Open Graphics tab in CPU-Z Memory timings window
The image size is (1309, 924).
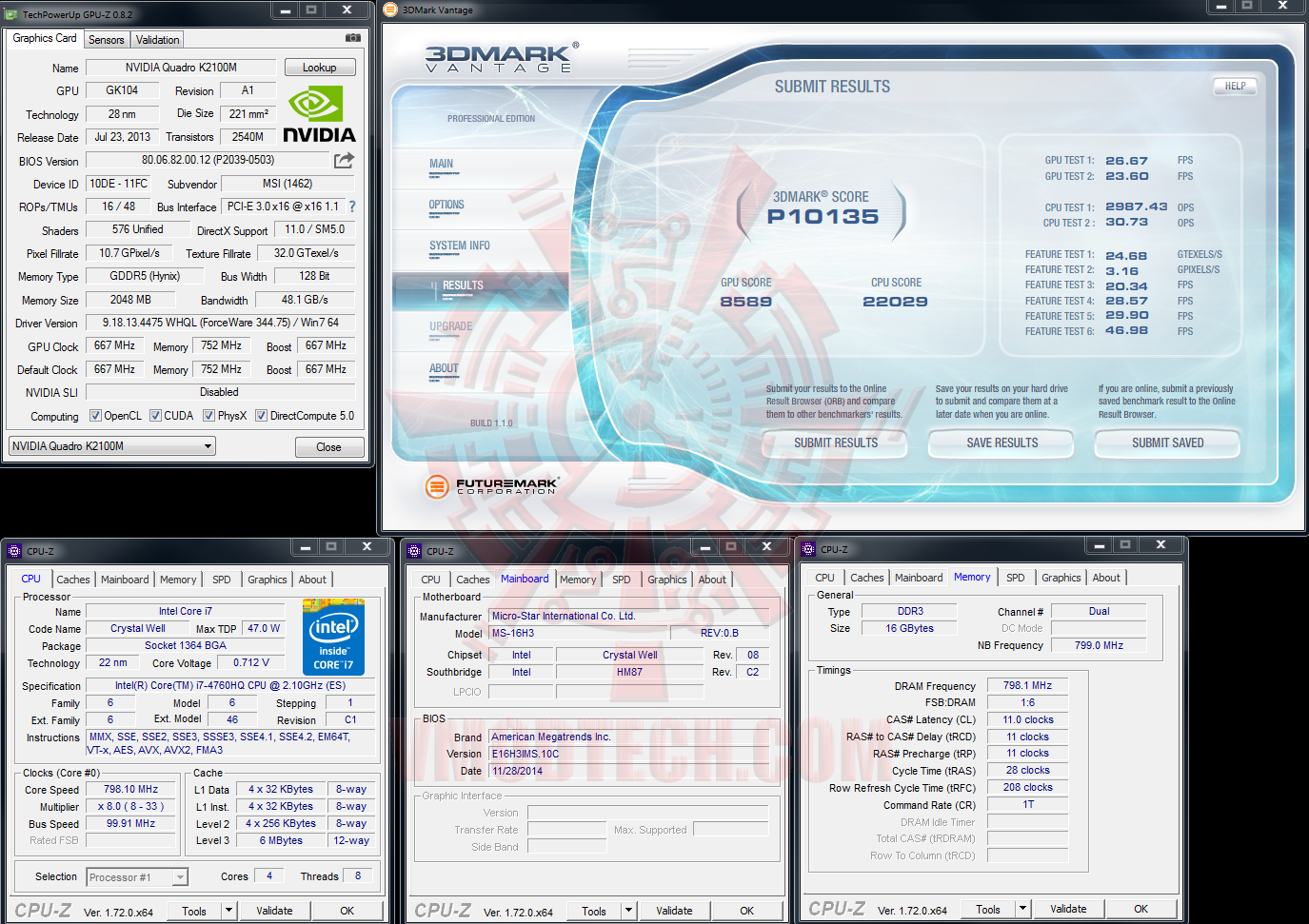tap(1061, 578)
